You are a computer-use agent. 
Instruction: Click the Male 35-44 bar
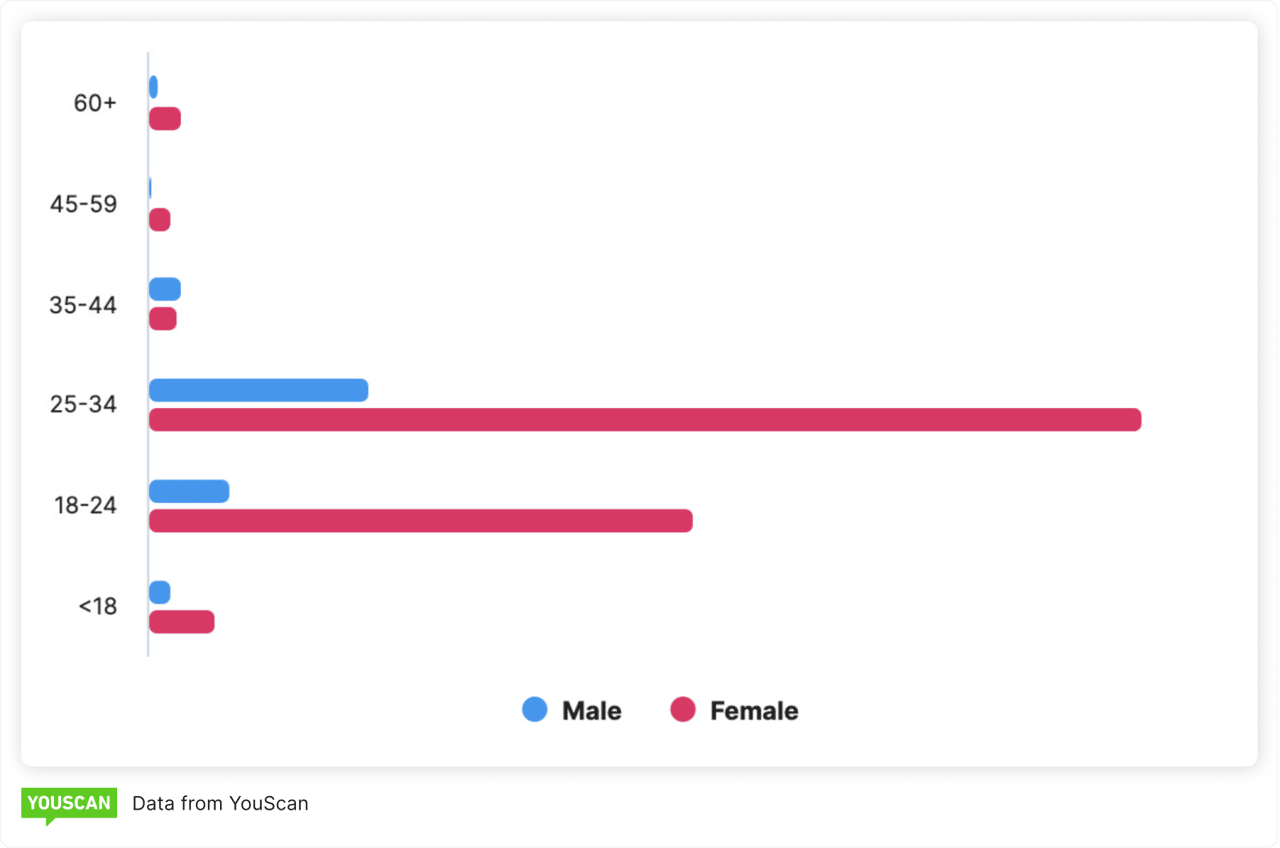[x=165, y=289]
